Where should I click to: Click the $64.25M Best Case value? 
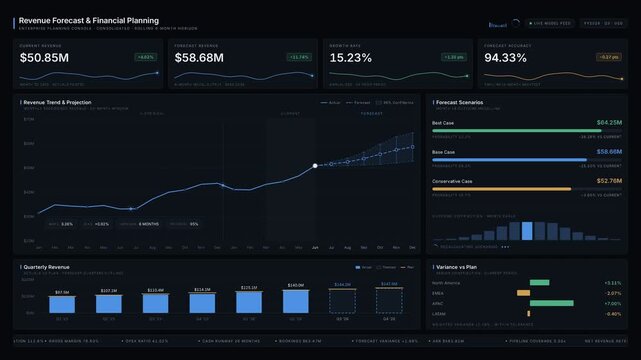tap(609, 123)
